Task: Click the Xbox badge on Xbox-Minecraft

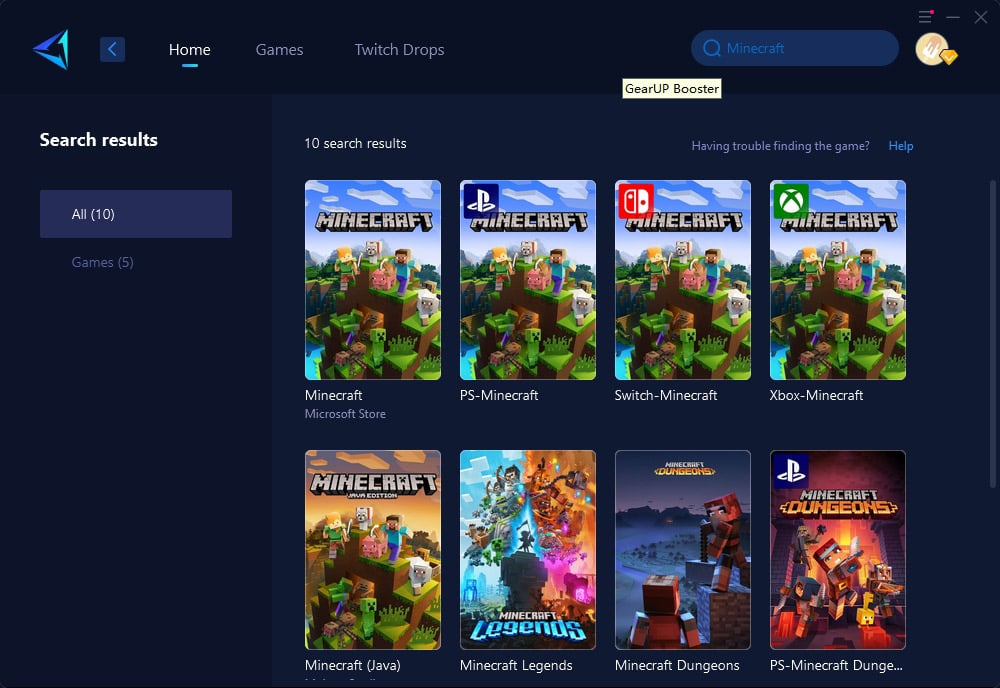Action: (x=791, y=200)
